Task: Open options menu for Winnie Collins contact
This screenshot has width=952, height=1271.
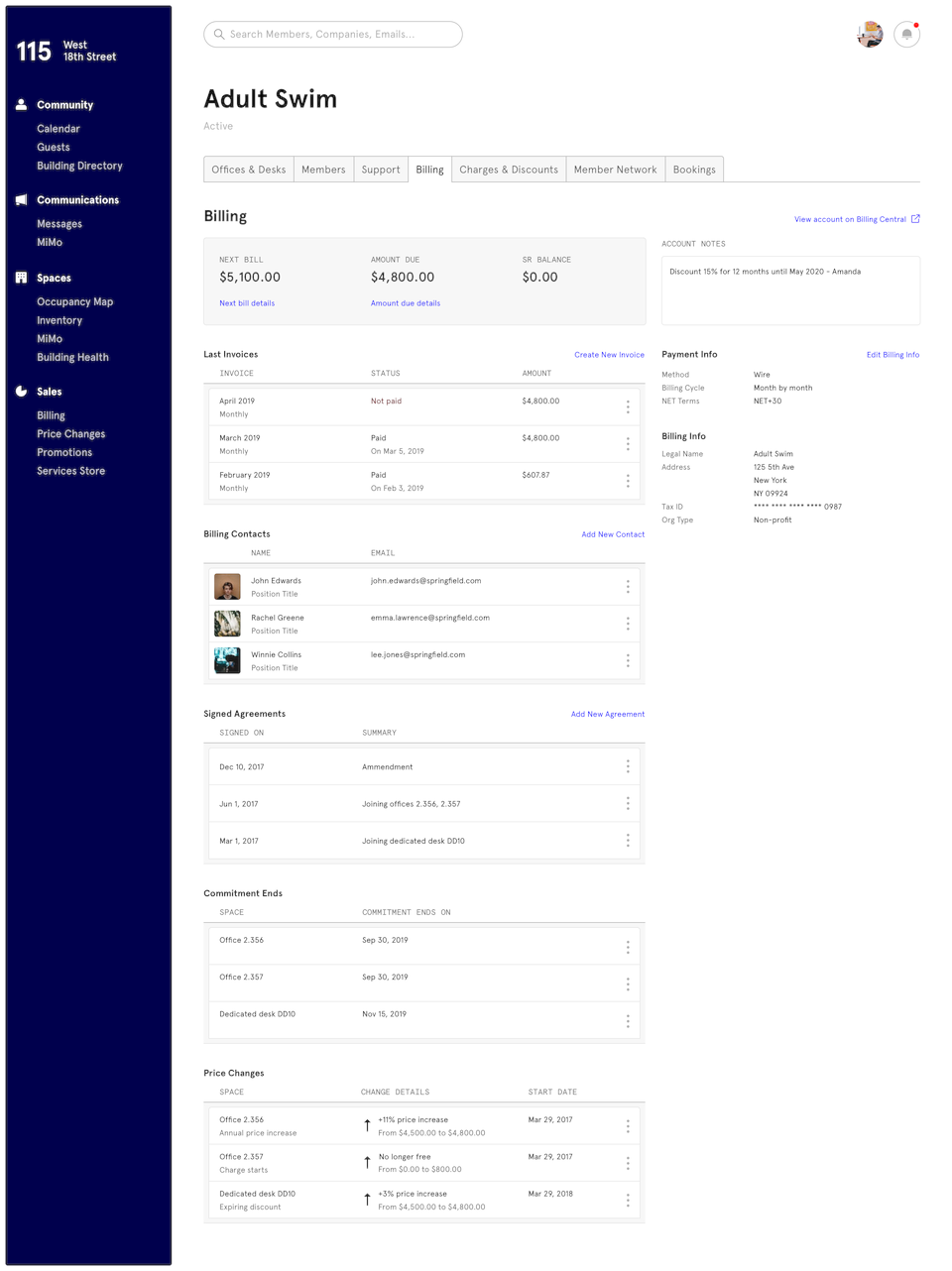Action: 628,660
